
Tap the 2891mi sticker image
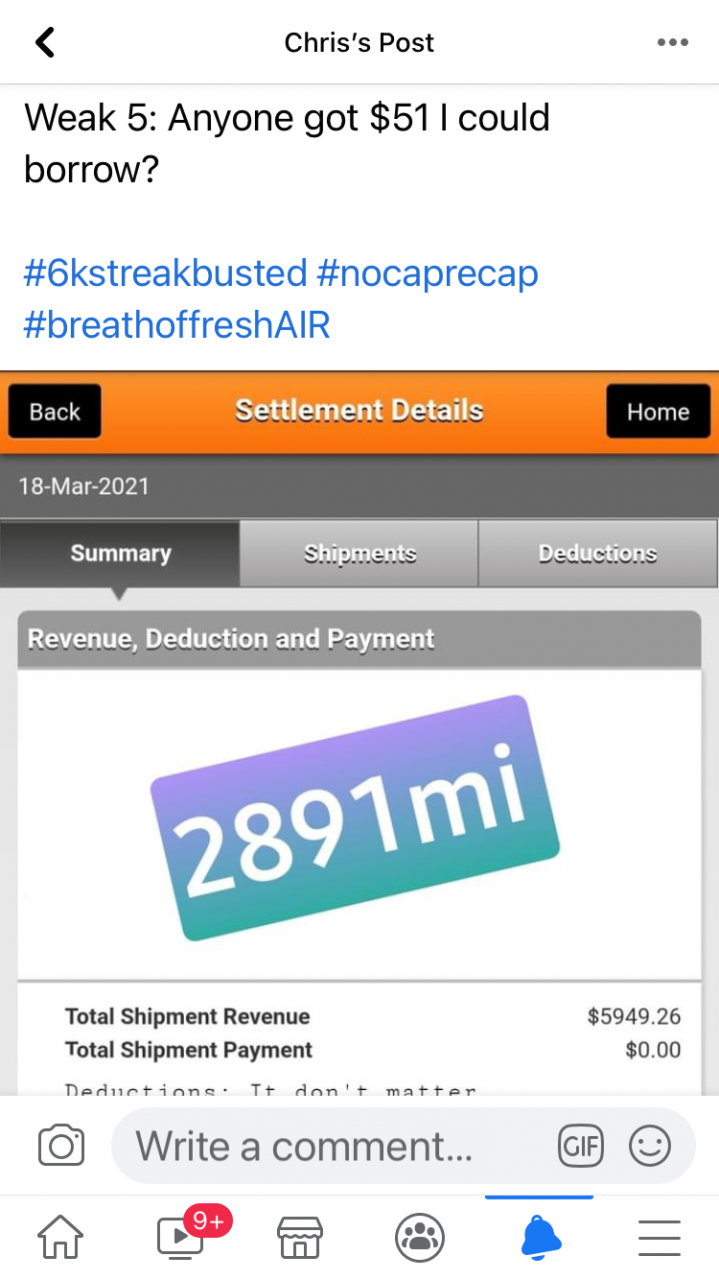354,817
